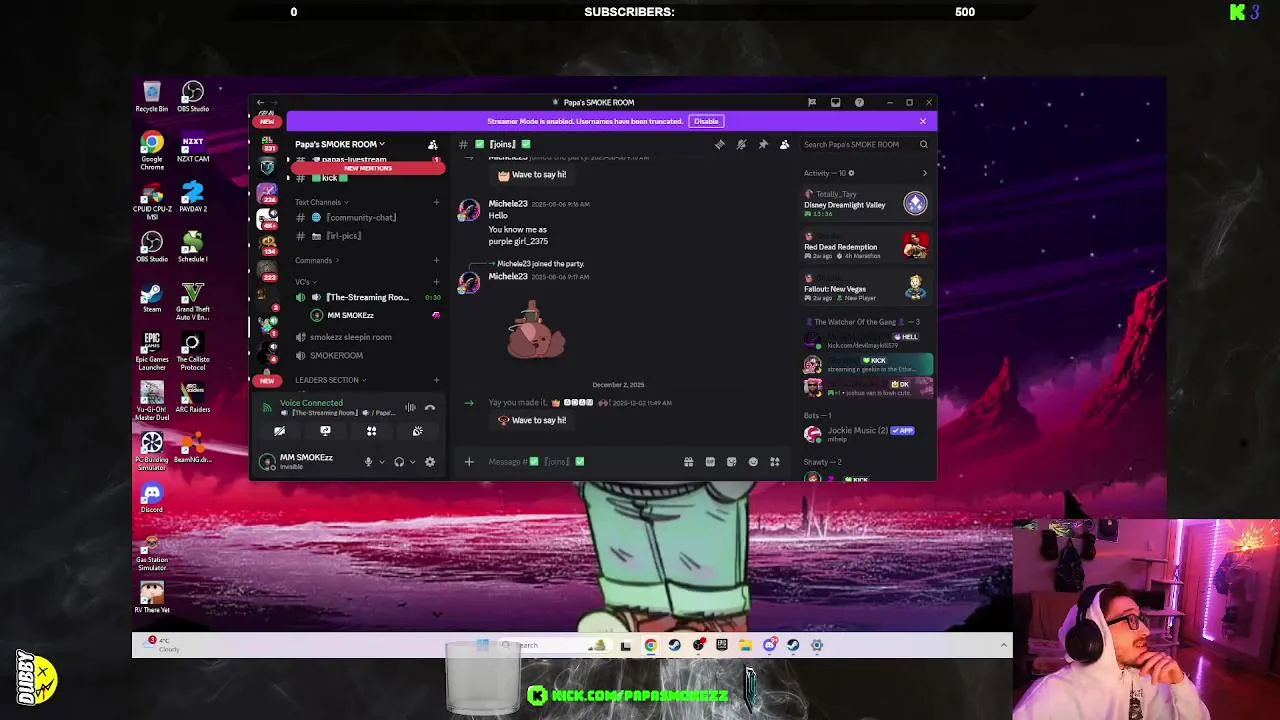Collapse the LEADERS SECTION category

pyautogui.click(x=330, y=380)
